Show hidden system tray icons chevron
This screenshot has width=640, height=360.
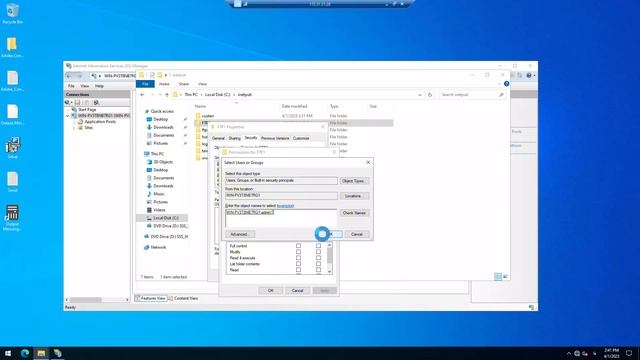coord(569,353)
